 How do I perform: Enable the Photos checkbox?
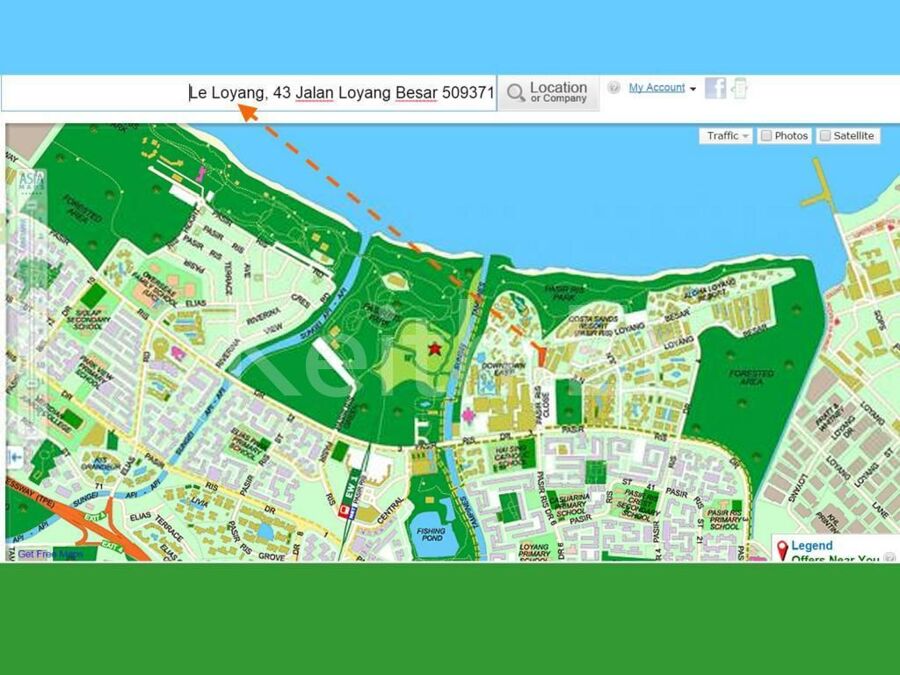pos(765,136)
